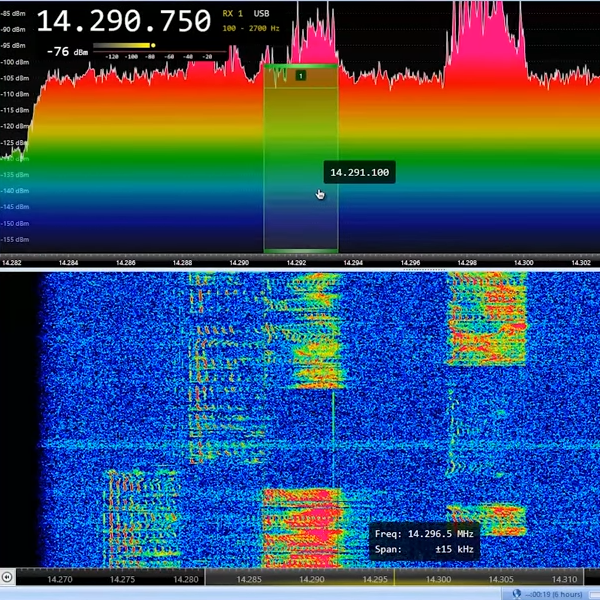Click the top edge of green filter passband
Screen dimensions: 600x600
click(x=300, y=66)
